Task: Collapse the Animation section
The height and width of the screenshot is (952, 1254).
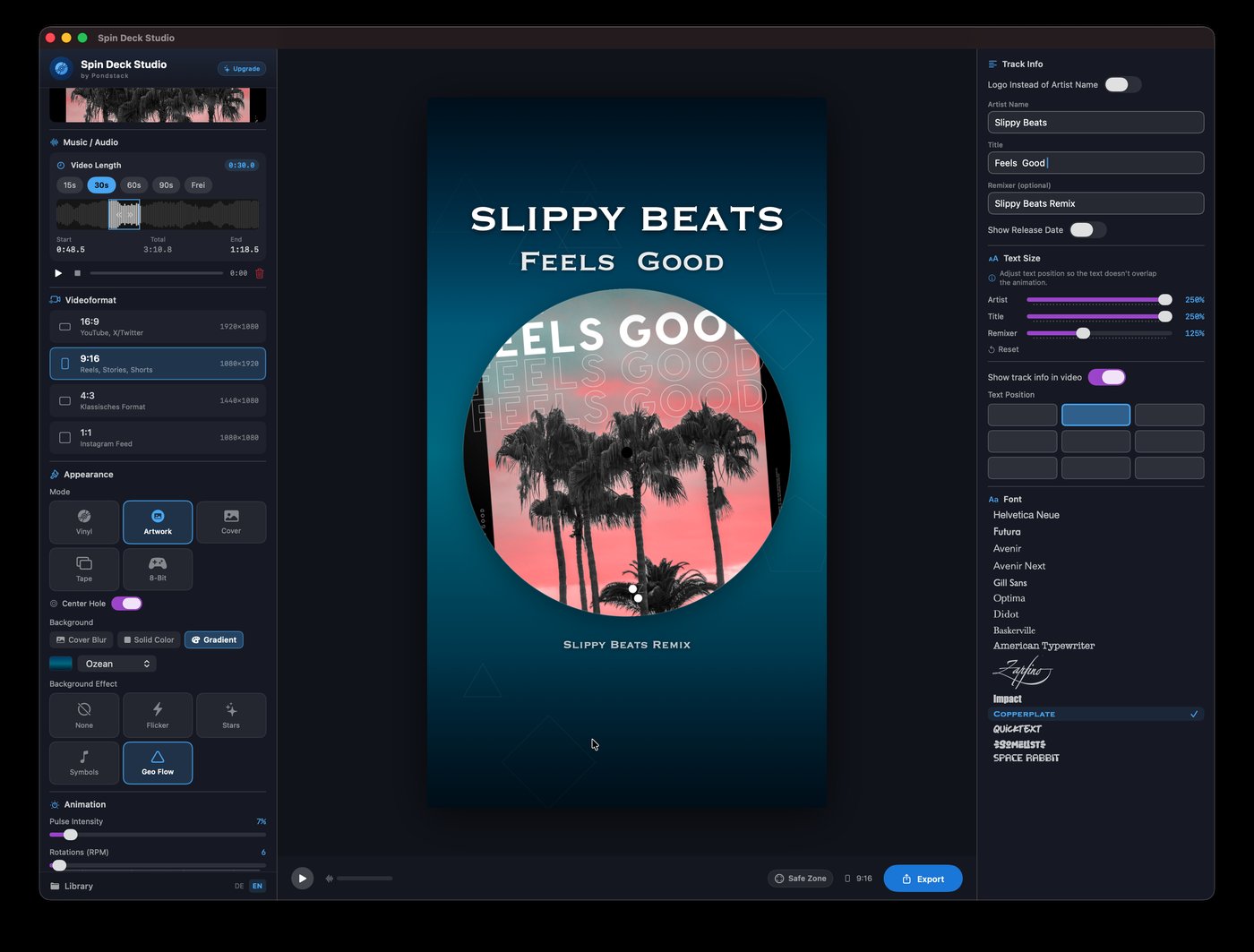Action: pos(84,804)
